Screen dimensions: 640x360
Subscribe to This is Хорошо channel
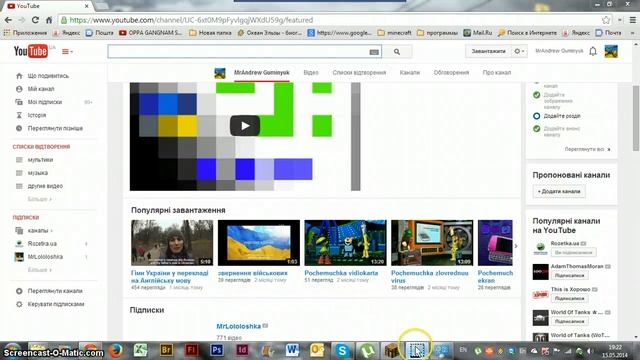570,298
